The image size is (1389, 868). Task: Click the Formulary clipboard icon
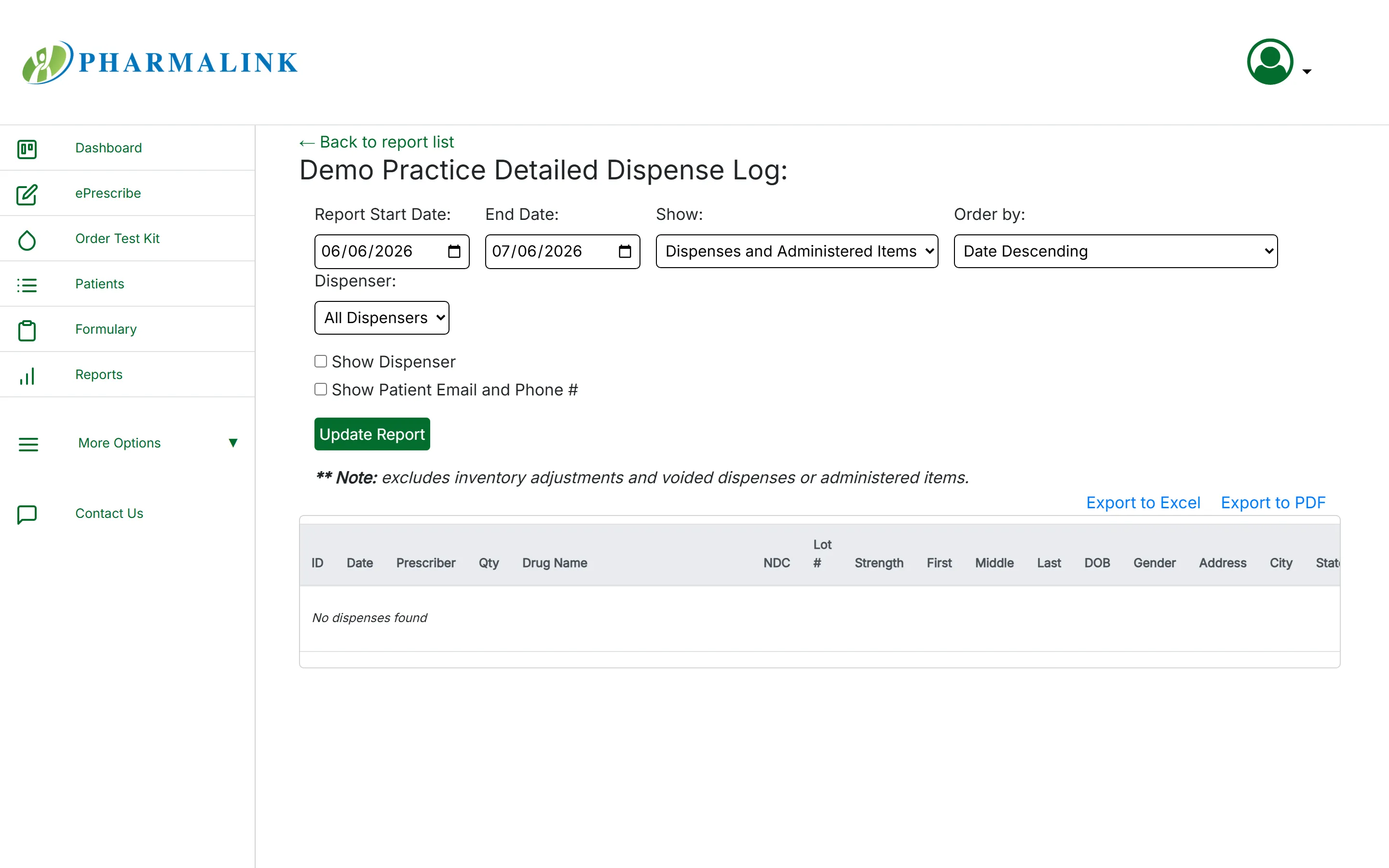point(27,331)
